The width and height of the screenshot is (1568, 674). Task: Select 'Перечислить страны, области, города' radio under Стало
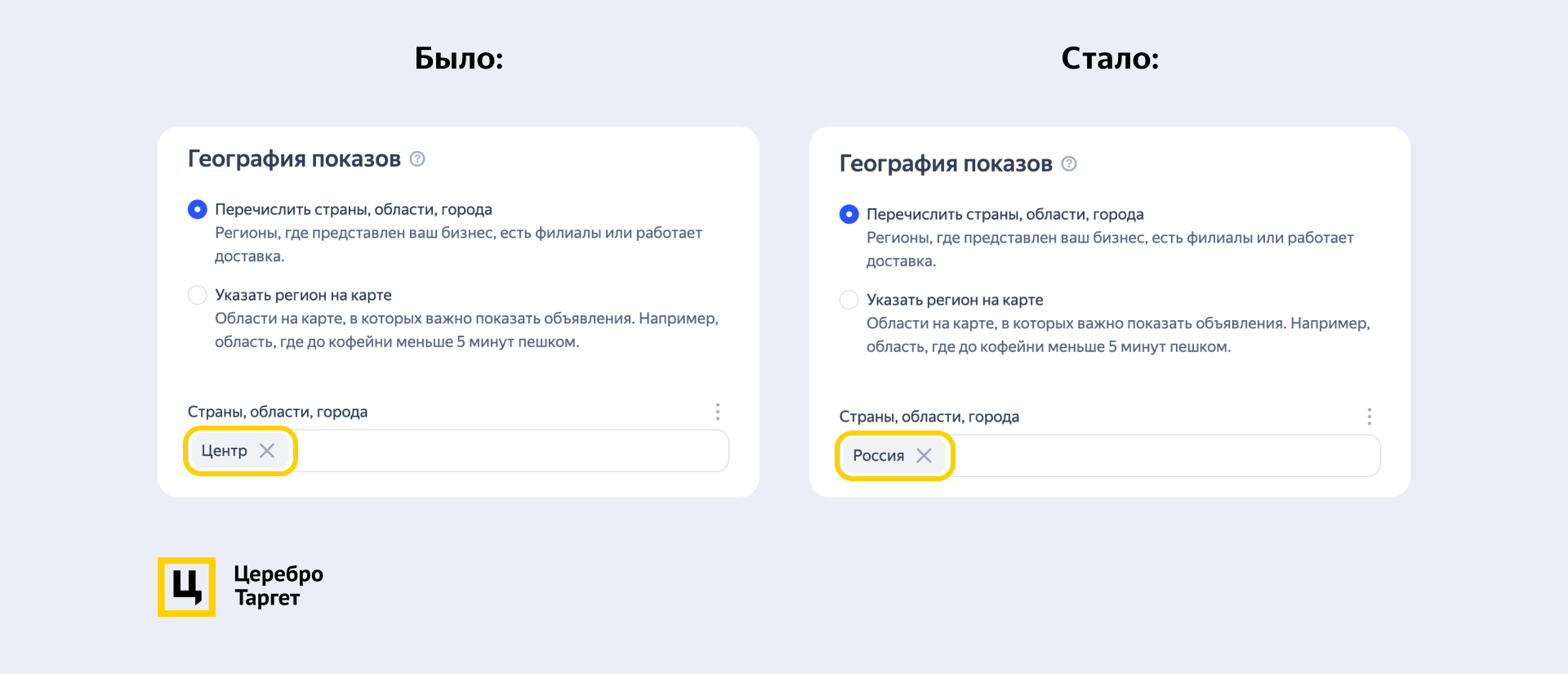click(849, 214)
